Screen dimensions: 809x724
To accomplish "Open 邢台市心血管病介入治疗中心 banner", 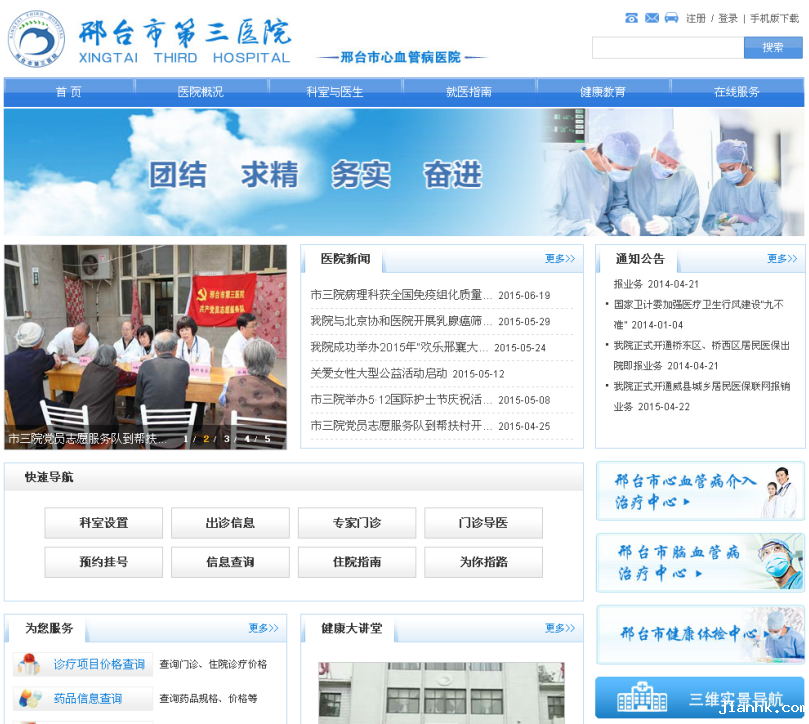I will (699, 491).
